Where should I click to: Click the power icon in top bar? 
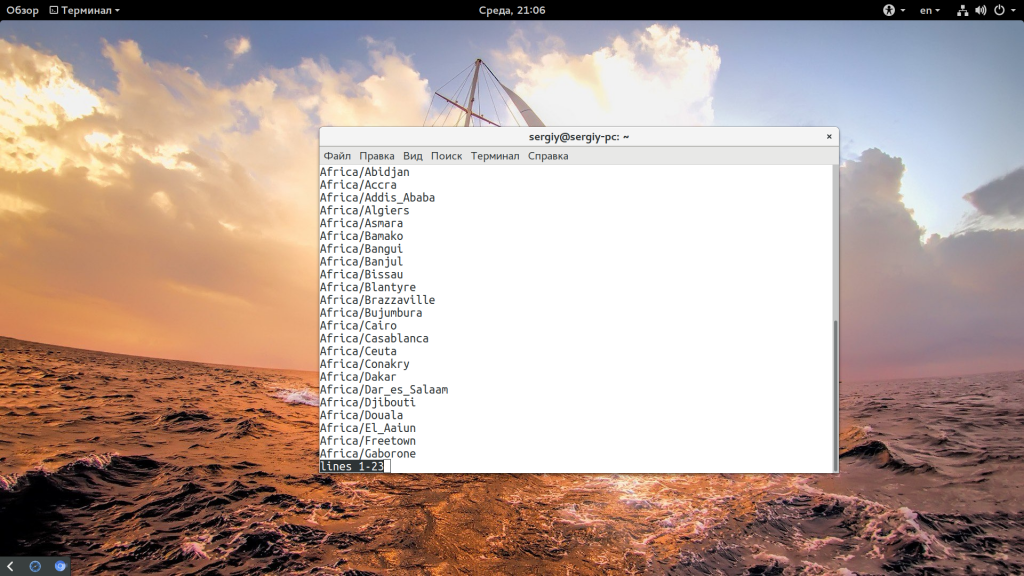point(997,10)
